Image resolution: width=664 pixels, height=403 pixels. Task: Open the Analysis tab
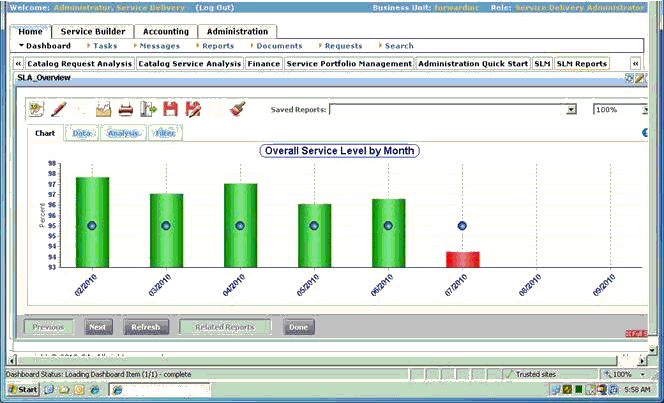(124, 133)
